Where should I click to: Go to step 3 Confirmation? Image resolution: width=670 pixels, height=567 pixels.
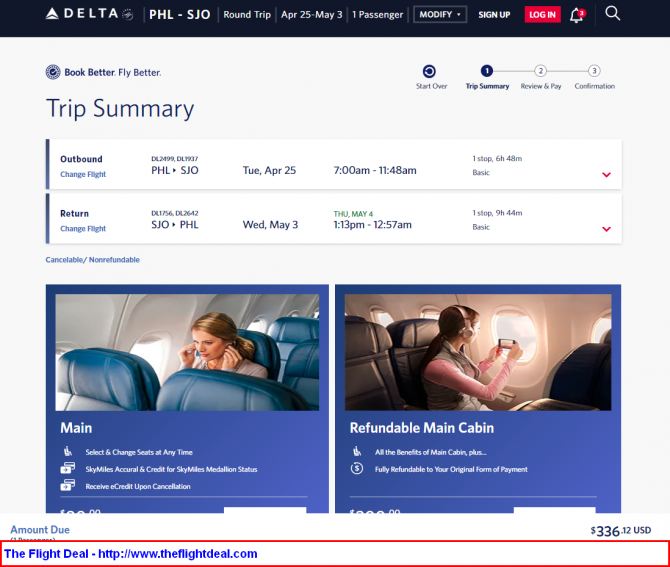594,71
